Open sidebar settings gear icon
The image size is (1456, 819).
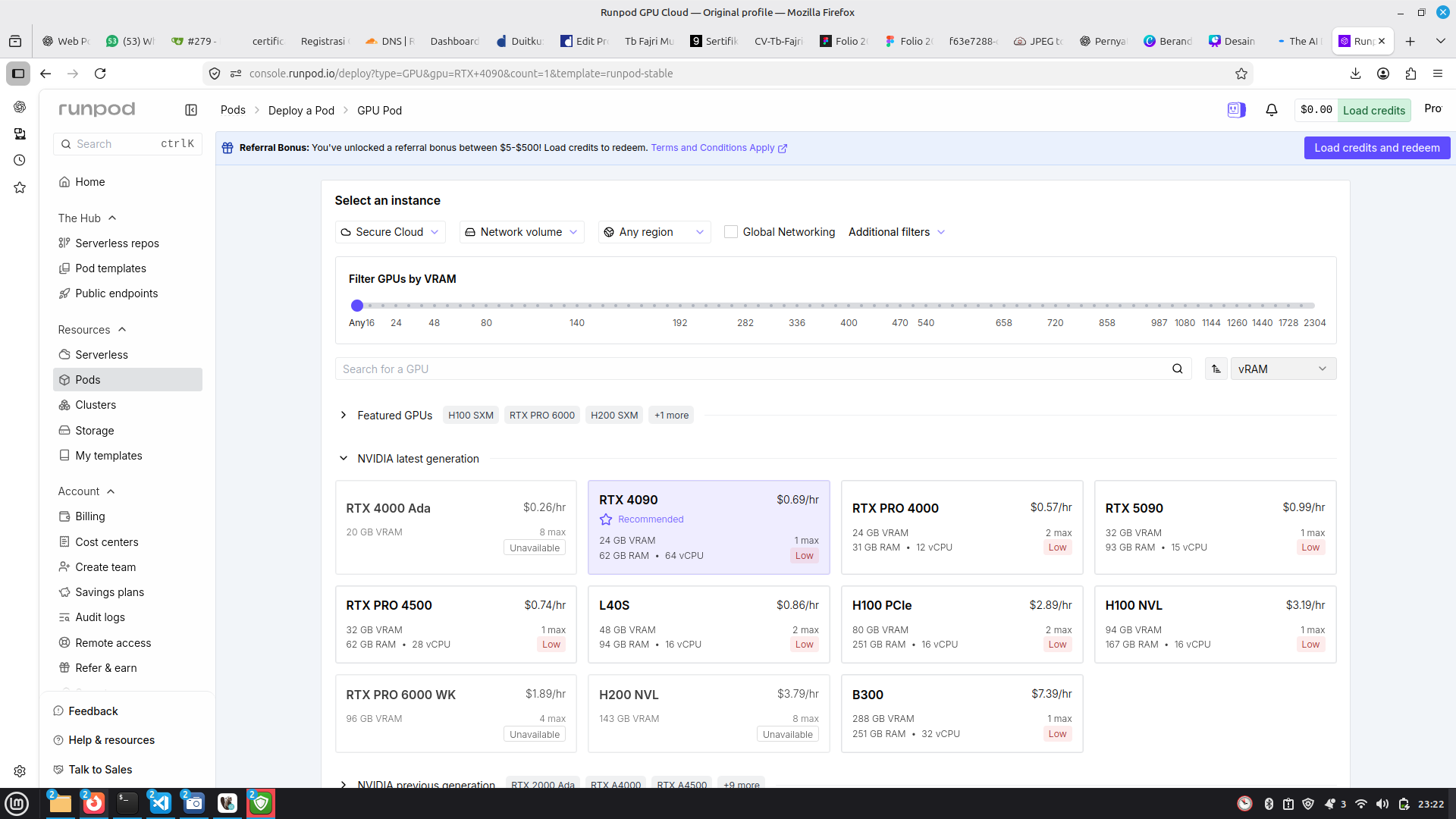coord(20,771)
